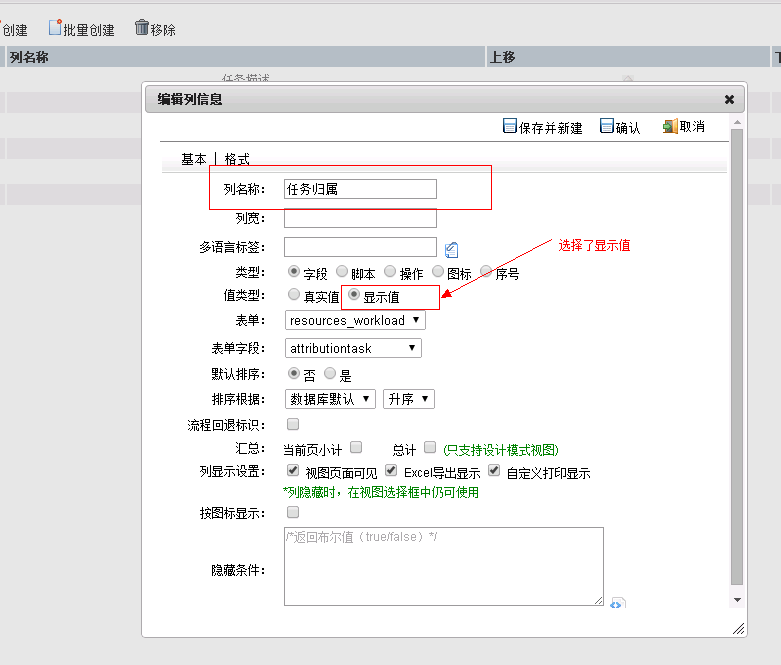Image resolution: width=781 pixels, height=665 pixels.
Task: Click the 批量创建 button label
Action: tap(89, 30)
